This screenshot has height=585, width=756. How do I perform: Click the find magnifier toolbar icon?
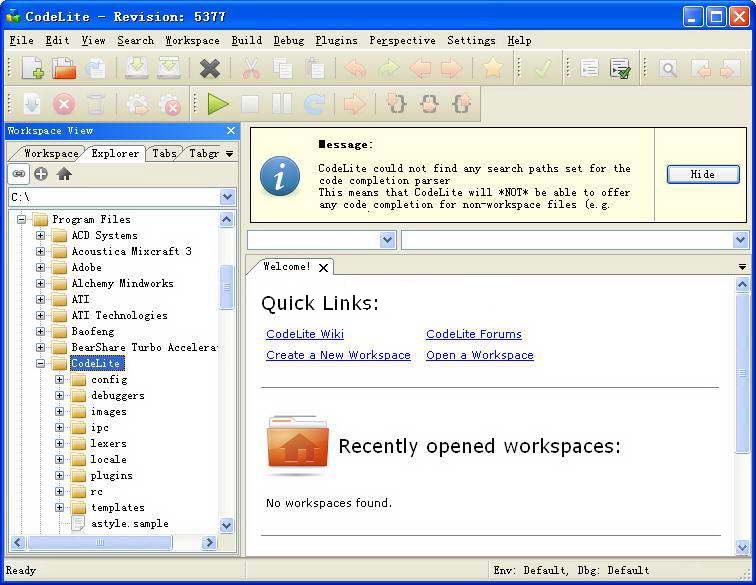point(668,69)
